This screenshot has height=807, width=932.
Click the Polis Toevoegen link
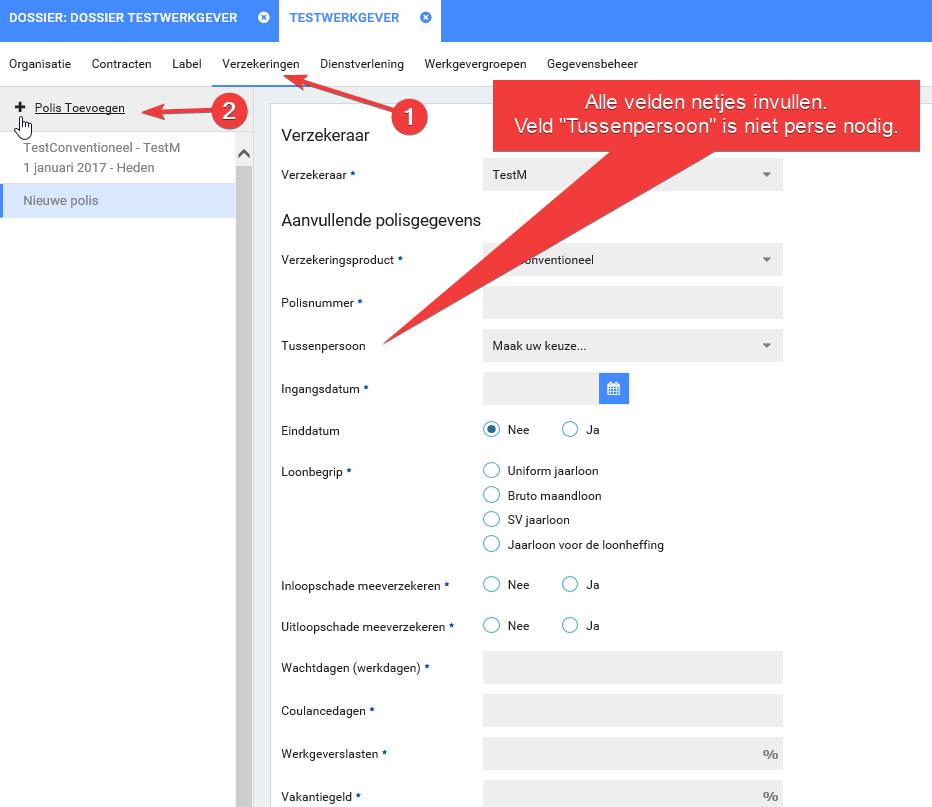point(79,108)
